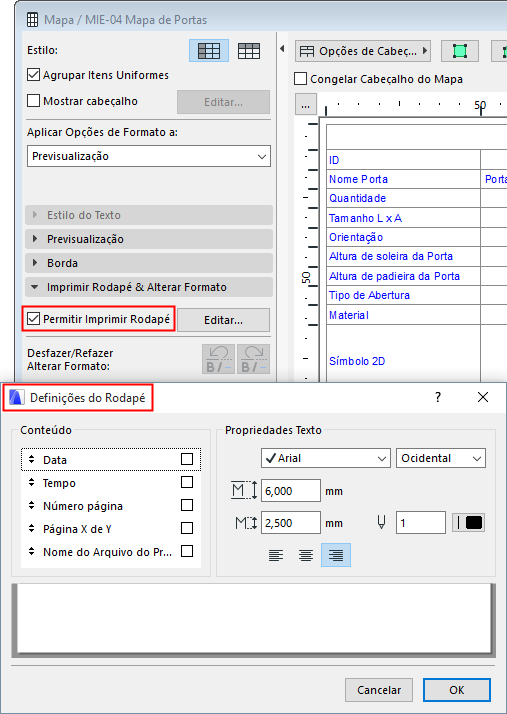The width and height of the screenshot is (507, 714).
Task: Click the table icon in Mapa title bar
Action: (x=32, y=20)
